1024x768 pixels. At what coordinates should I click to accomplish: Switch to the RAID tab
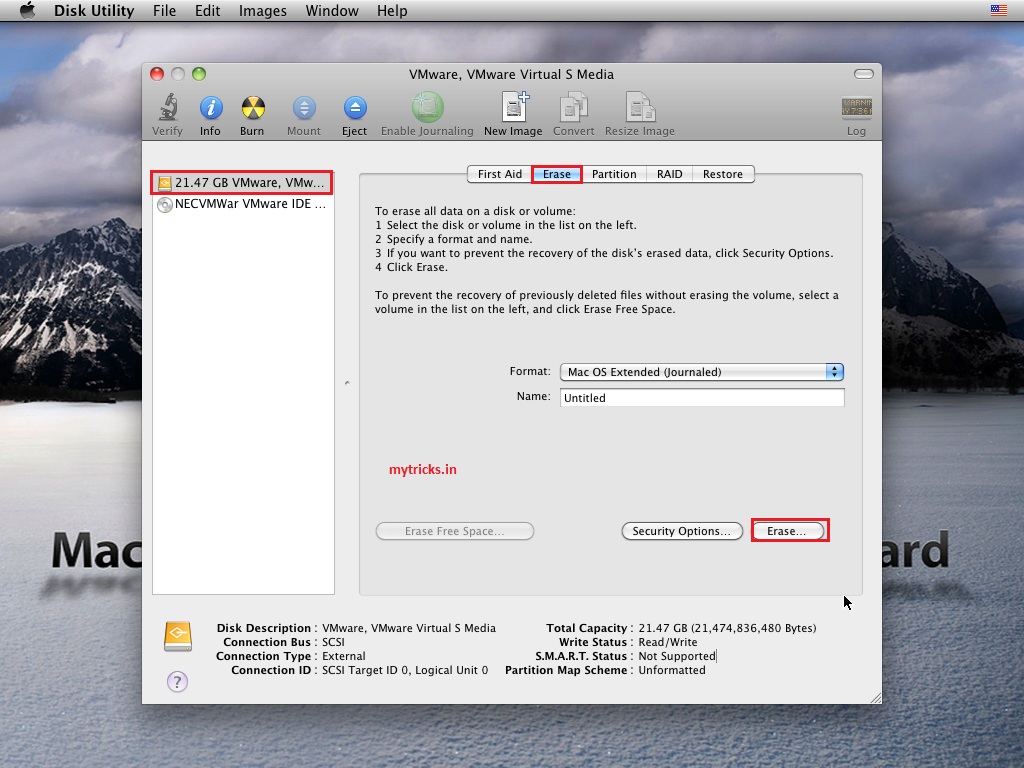point(669,174)
